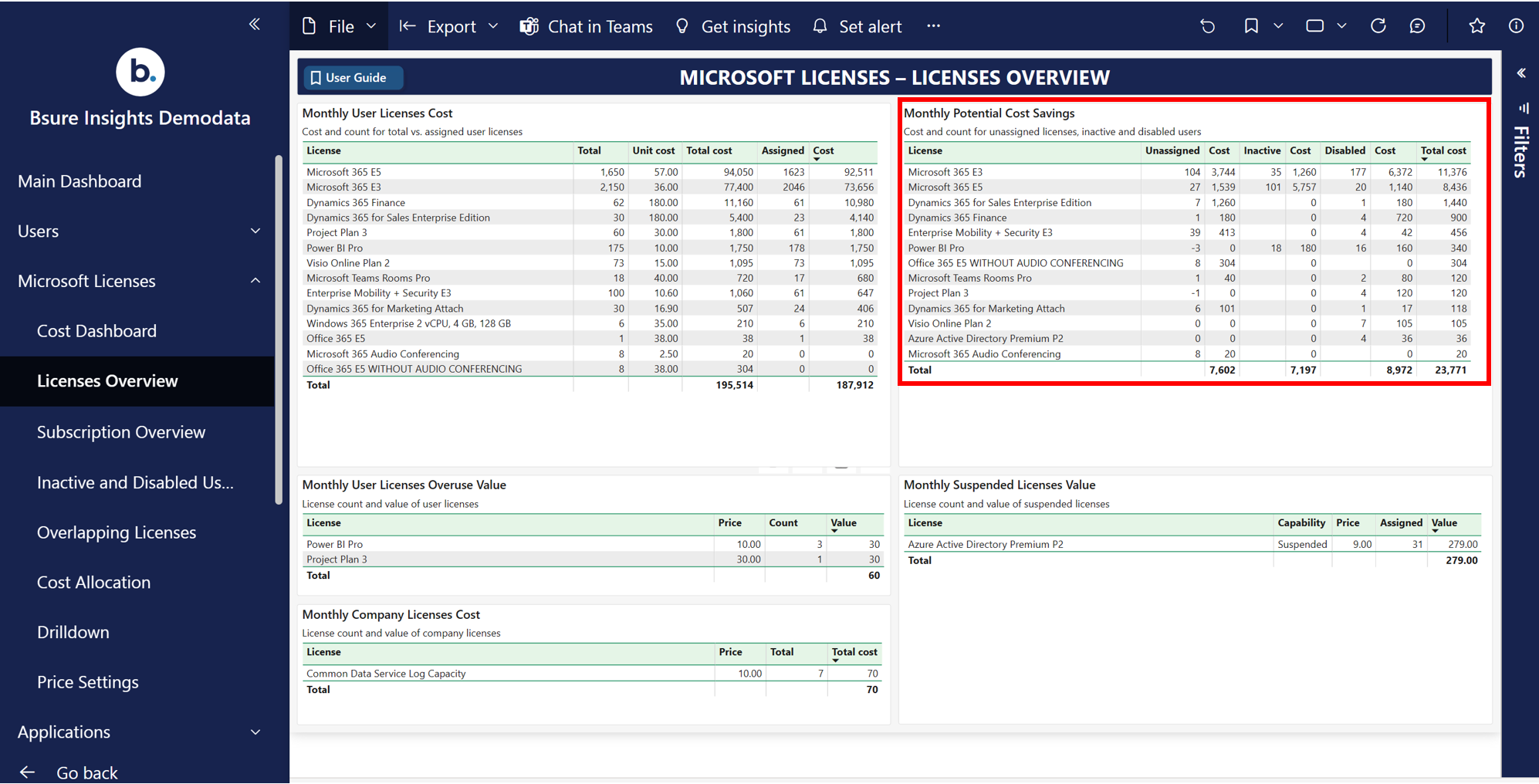The width and height of the screenshot is (1539, 784).
Task: Click the sidebar vertical scrollbar
Action: 279,330
